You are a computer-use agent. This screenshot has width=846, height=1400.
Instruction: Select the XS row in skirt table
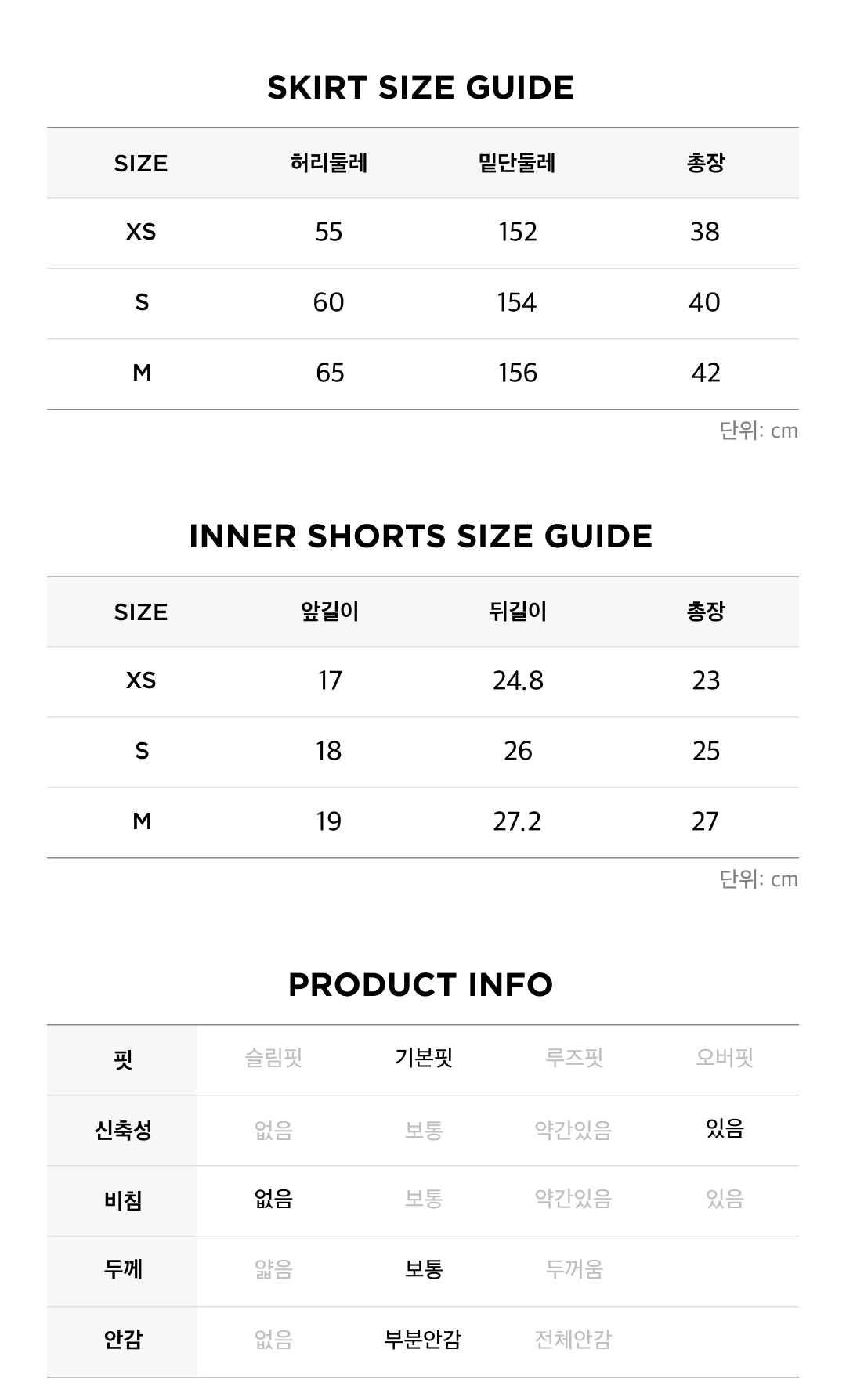point(423,233)
